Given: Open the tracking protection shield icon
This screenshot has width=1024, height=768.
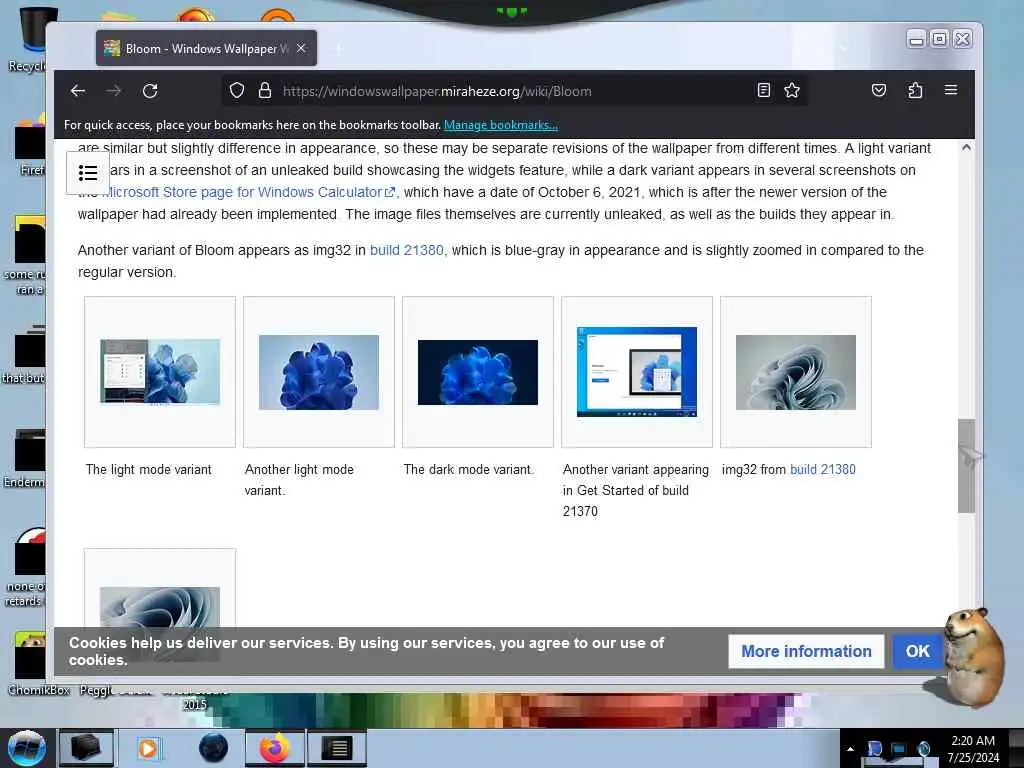Looking at the screenshot, I should (x=236, y=91).
